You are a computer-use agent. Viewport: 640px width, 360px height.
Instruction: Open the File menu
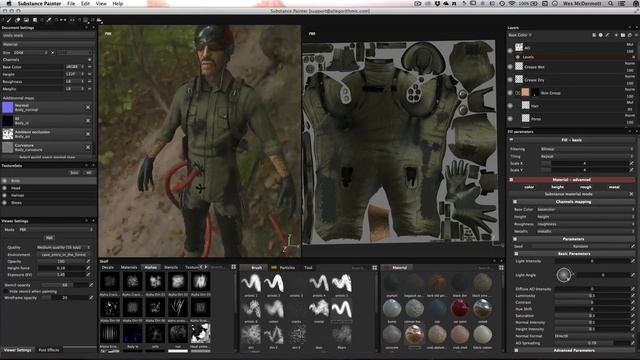click(x=71, y=3)
